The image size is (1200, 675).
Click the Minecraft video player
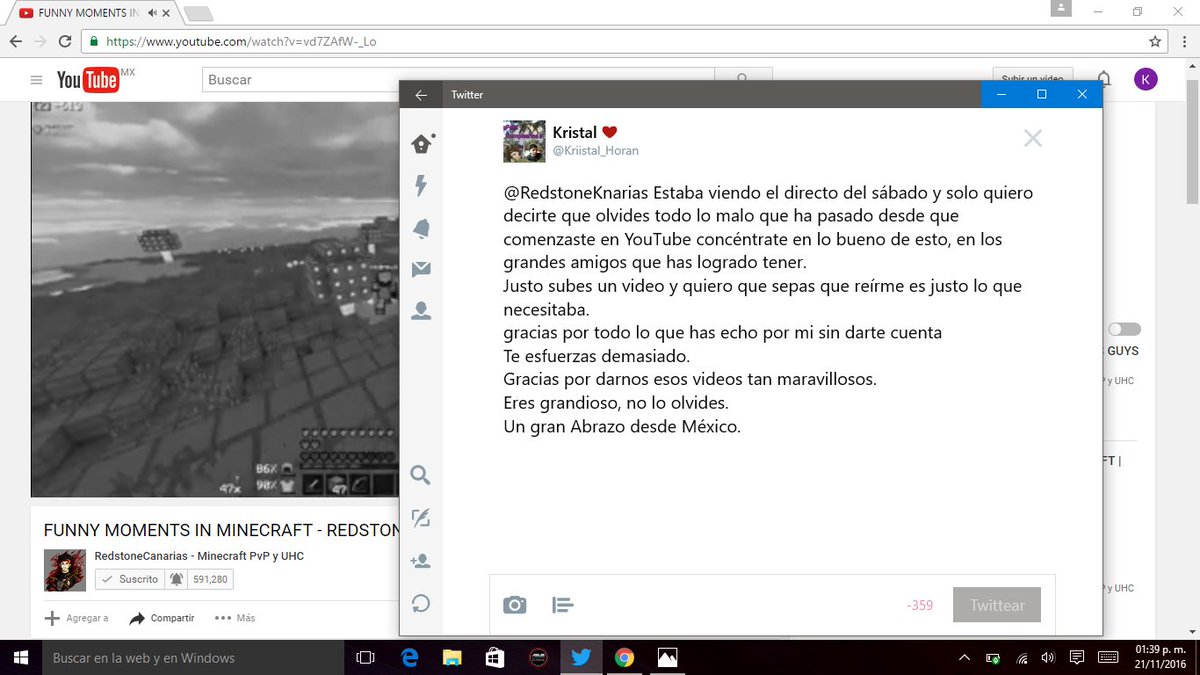click(215, 298)
